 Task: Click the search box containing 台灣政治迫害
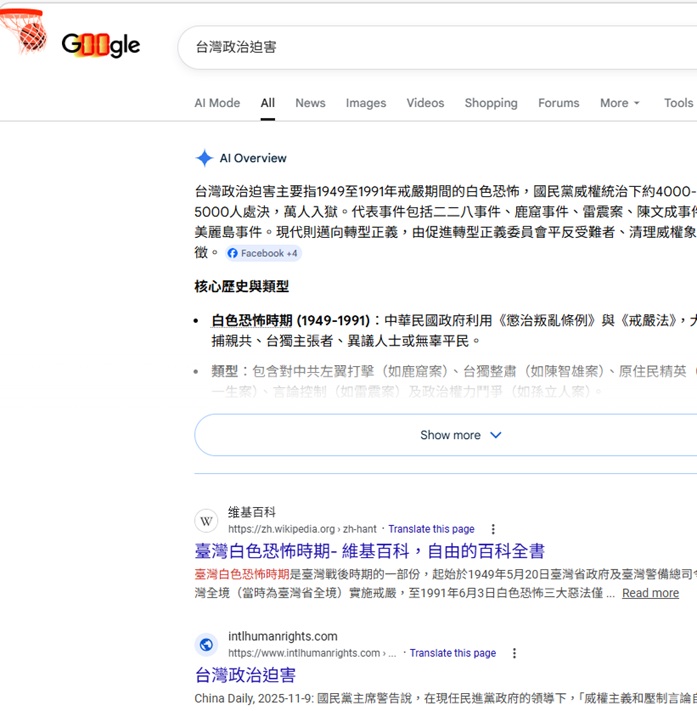tap(430, 47)
